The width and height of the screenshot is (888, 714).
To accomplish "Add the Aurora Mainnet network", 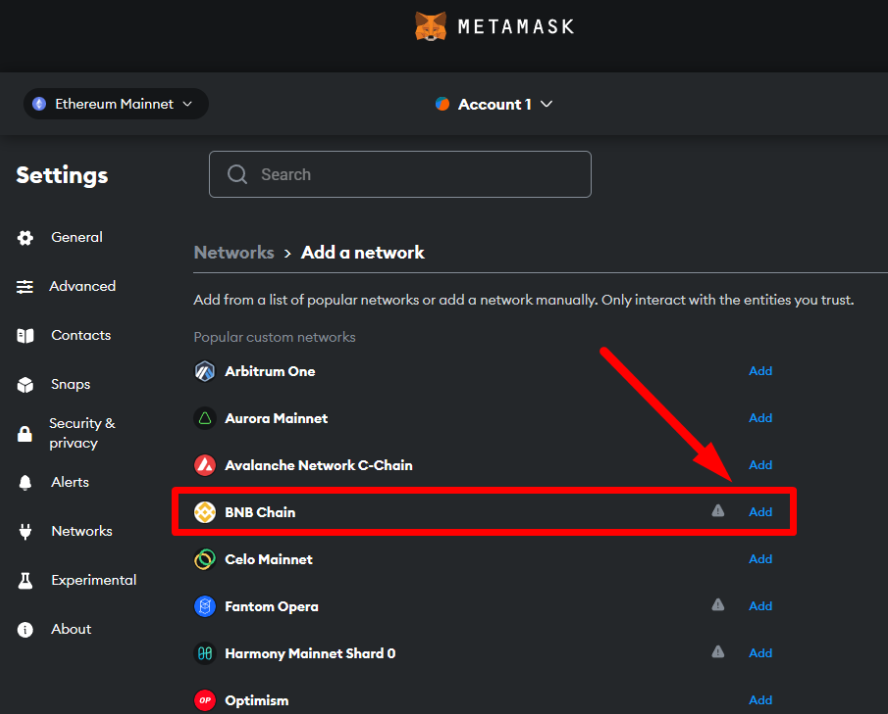I will click(760, 418).
